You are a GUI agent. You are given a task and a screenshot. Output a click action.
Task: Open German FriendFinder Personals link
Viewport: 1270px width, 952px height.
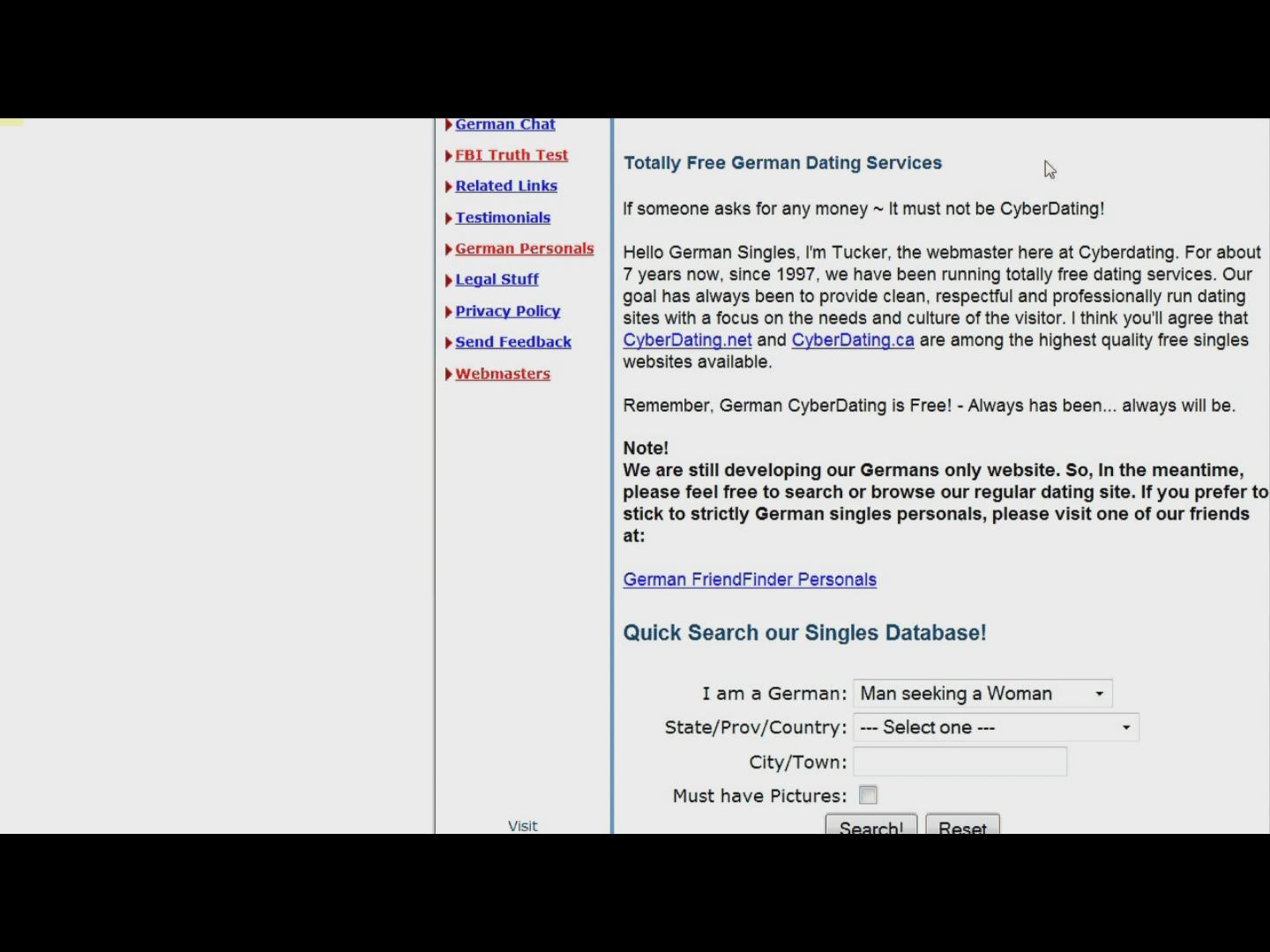pos(750,580)
